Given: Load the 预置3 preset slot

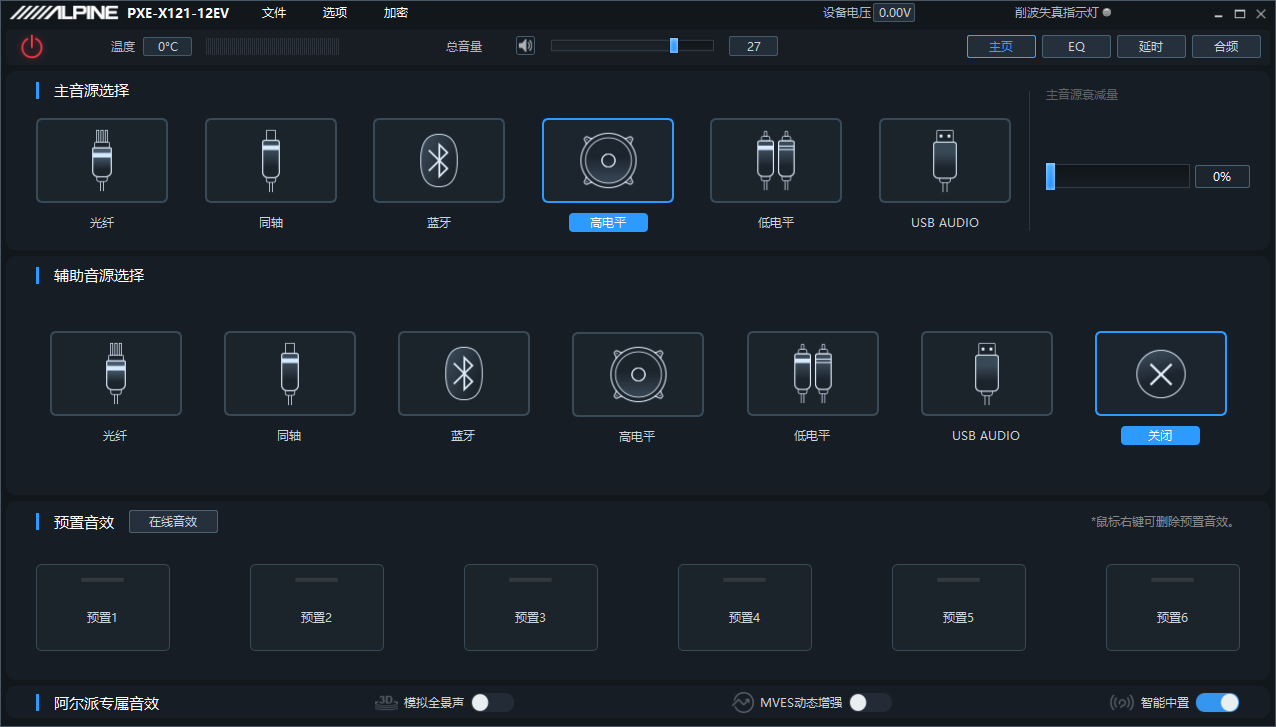Looking at the screenshot, I should pos(530,607).
